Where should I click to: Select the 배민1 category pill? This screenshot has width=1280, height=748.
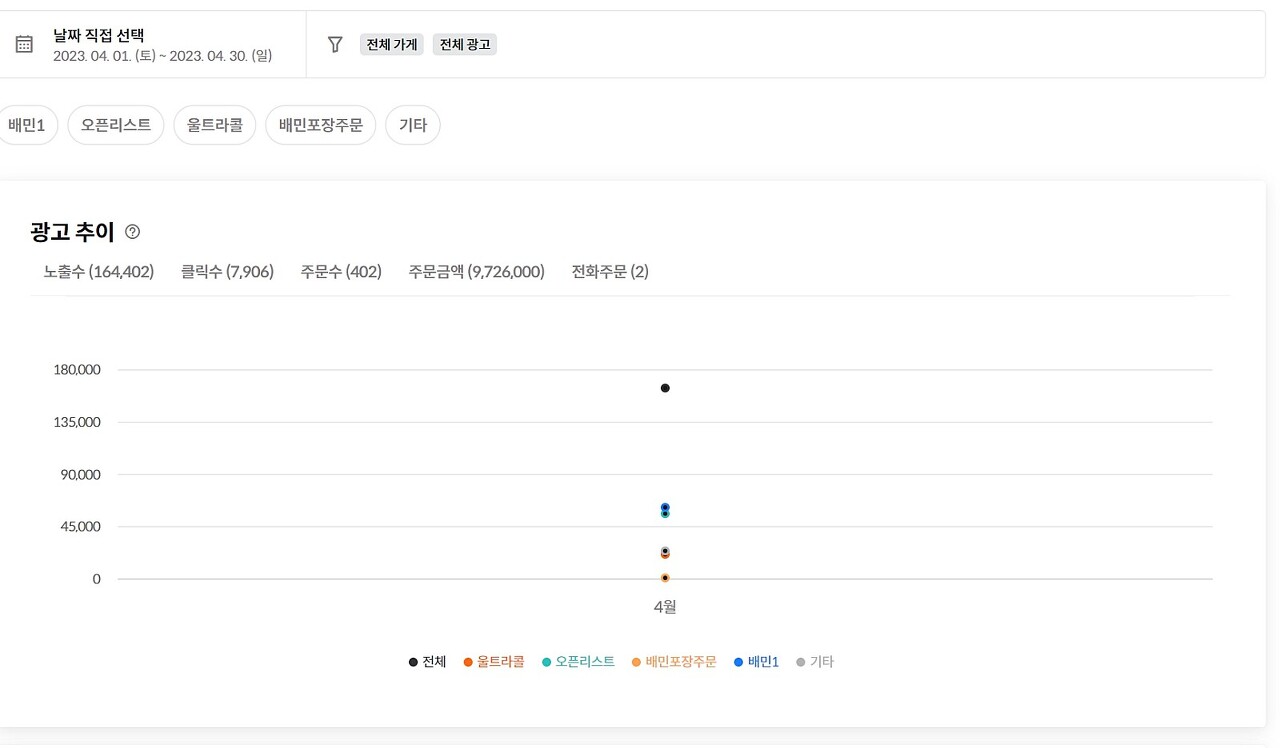27,125
